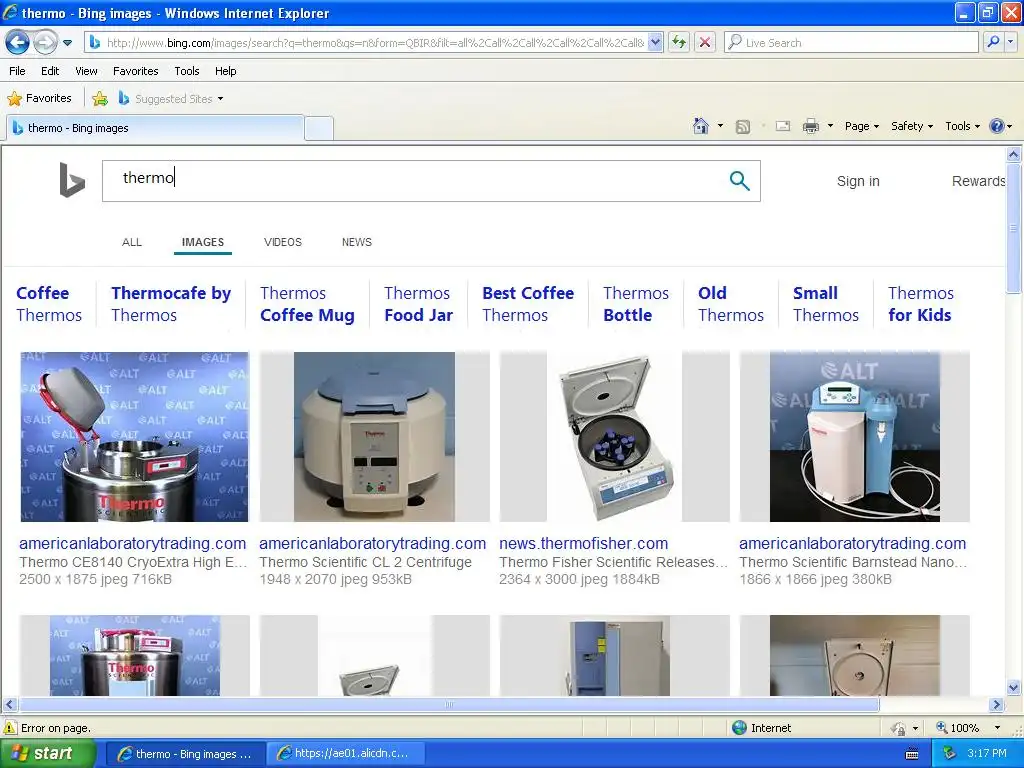Open news.thermofisher.com source link

click(x=583, y=543)
